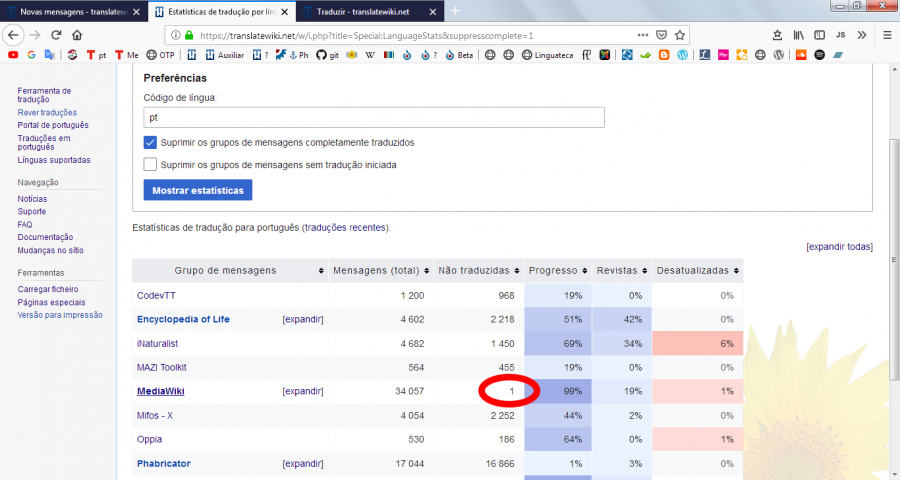Open the Wikipedia 'W' bookmark
The height and width of the screenshot is (480, 900).
370,55
